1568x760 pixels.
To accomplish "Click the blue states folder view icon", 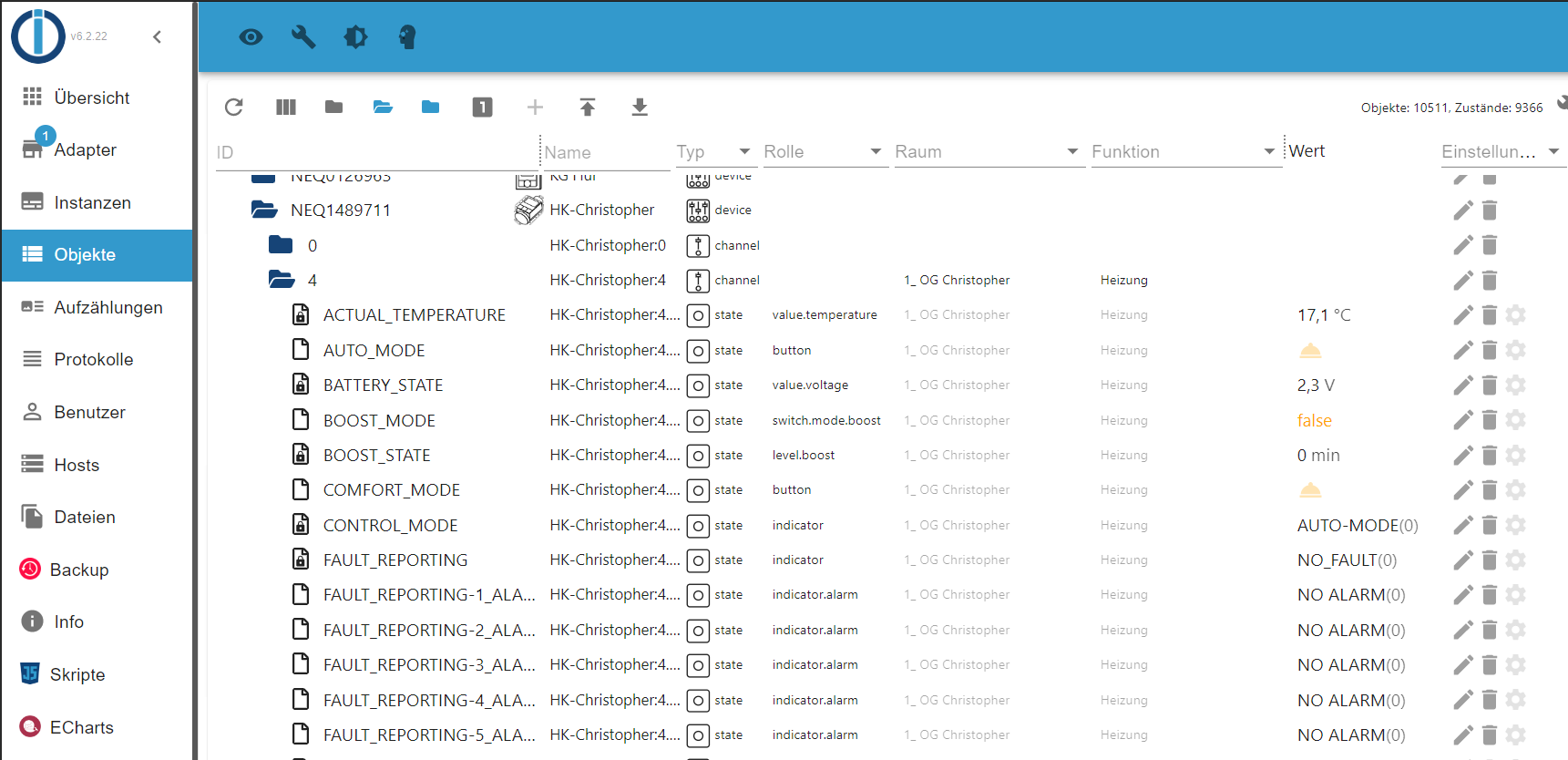I will click(431, 108).
